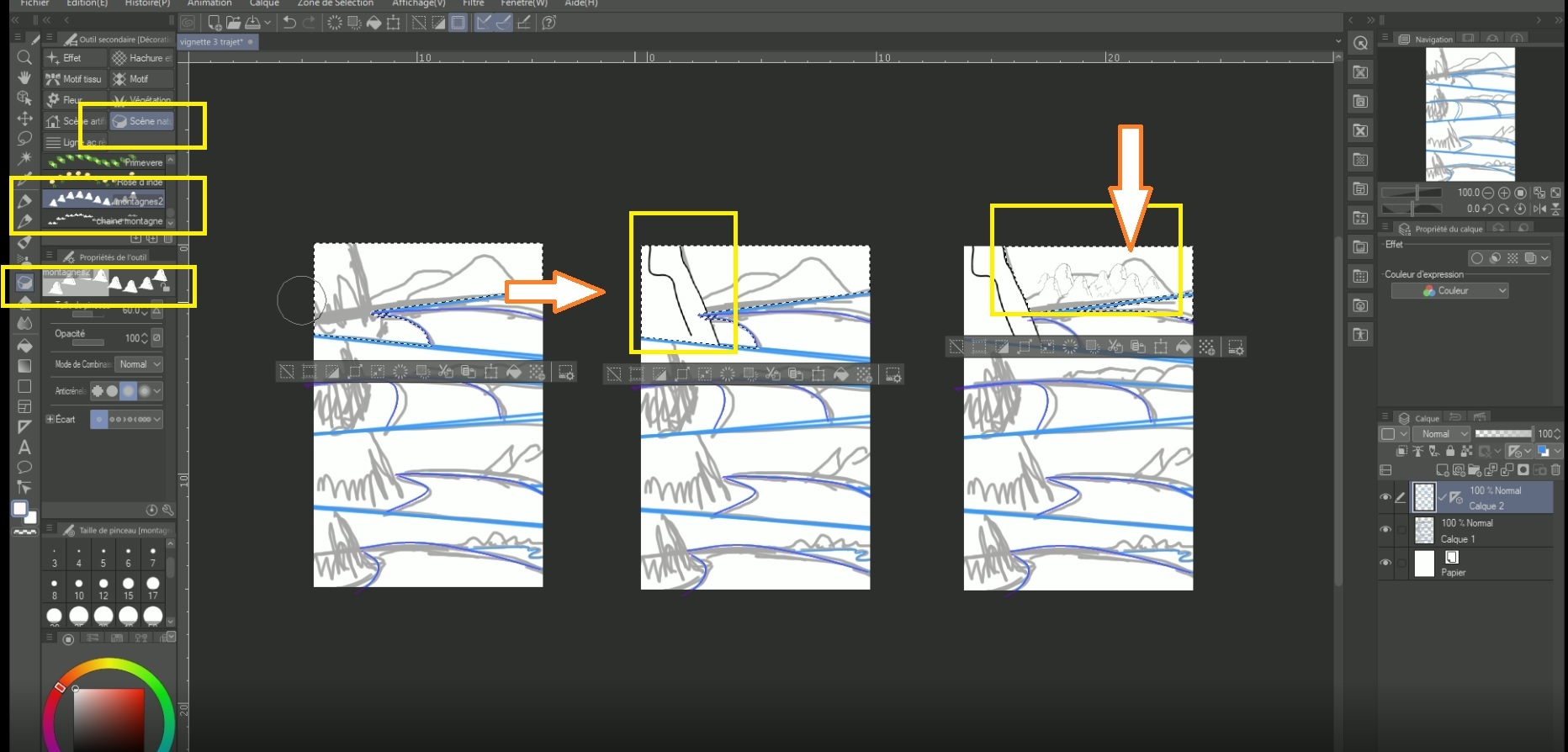Adjust the layer opacity slider in Calque panel

[1503, 434]
